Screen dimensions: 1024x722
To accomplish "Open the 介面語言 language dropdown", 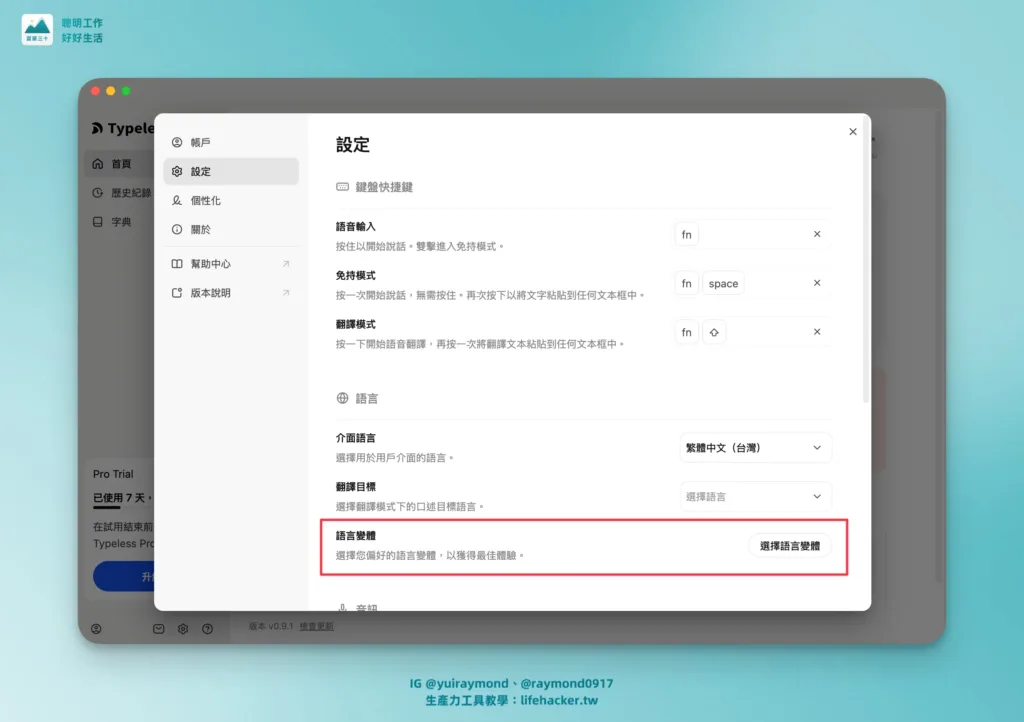I will 755,447.
